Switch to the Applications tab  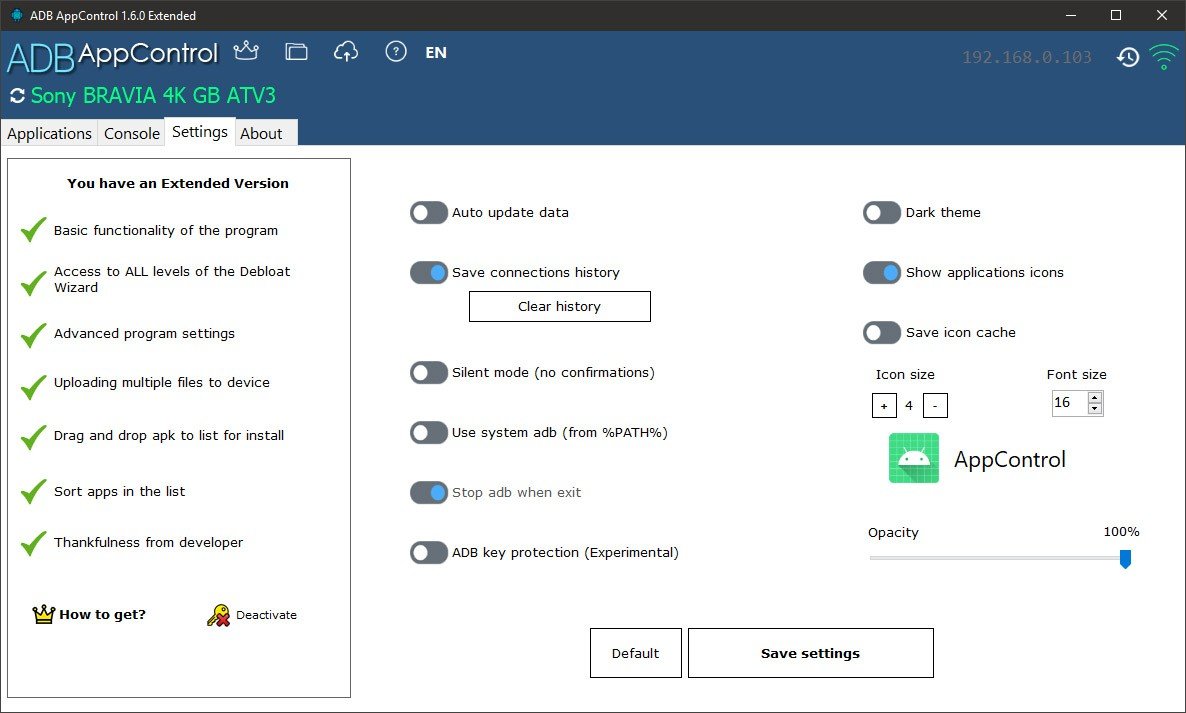(49, 133)
